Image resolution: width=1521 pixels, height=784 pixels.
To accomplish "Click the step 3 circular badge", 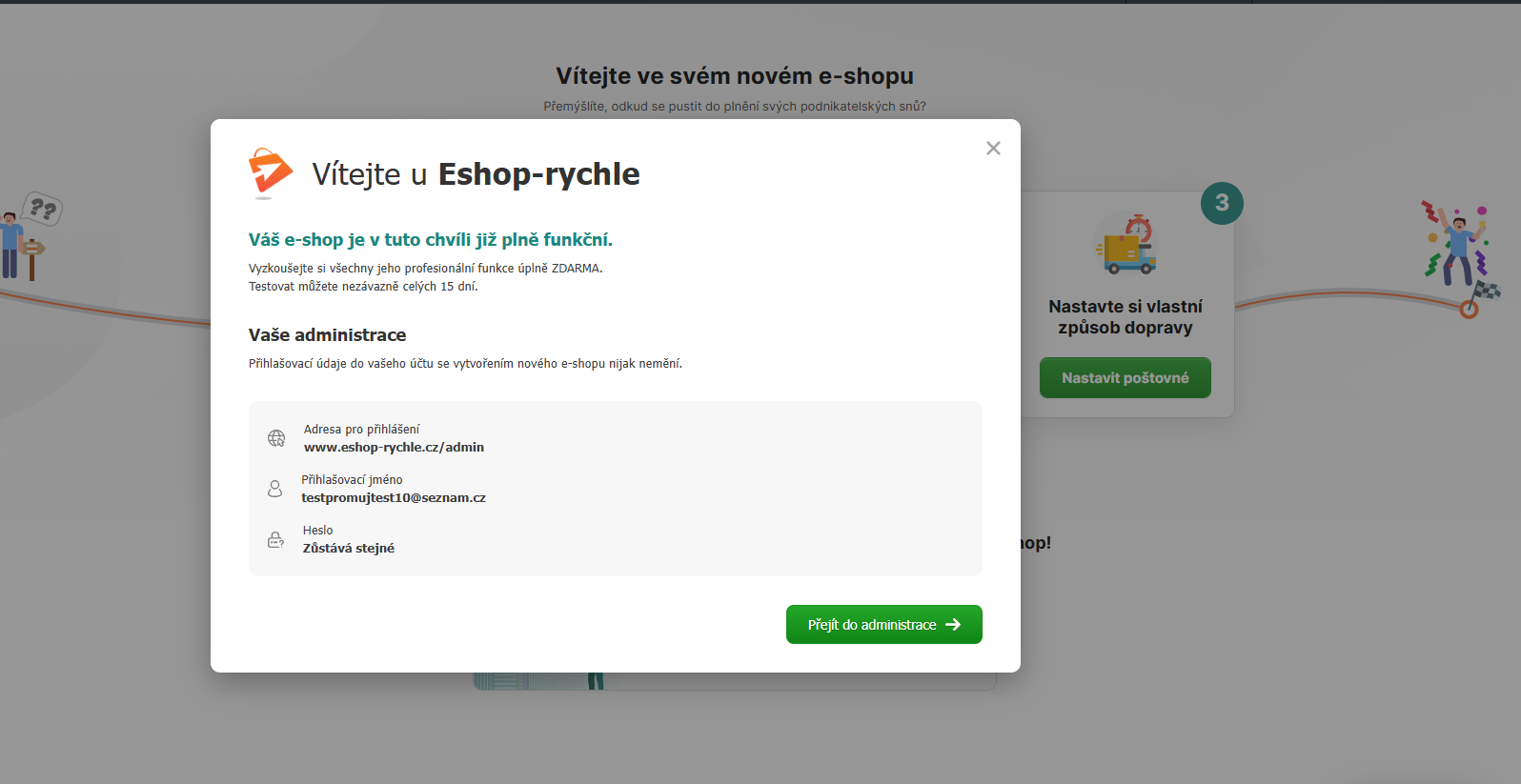I will click(1222, 203).
